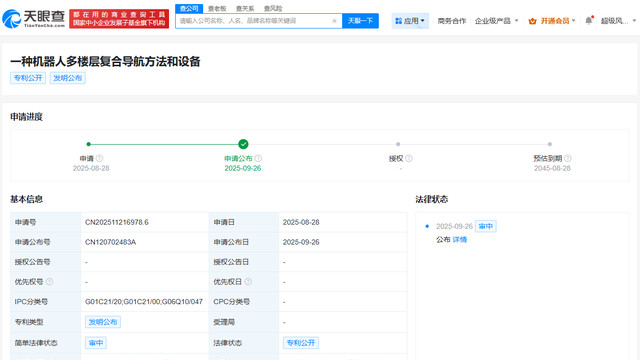Viewport: 640px width, 360px height.
Task: Open the notification bell
Action: click(x=589, y=20)
